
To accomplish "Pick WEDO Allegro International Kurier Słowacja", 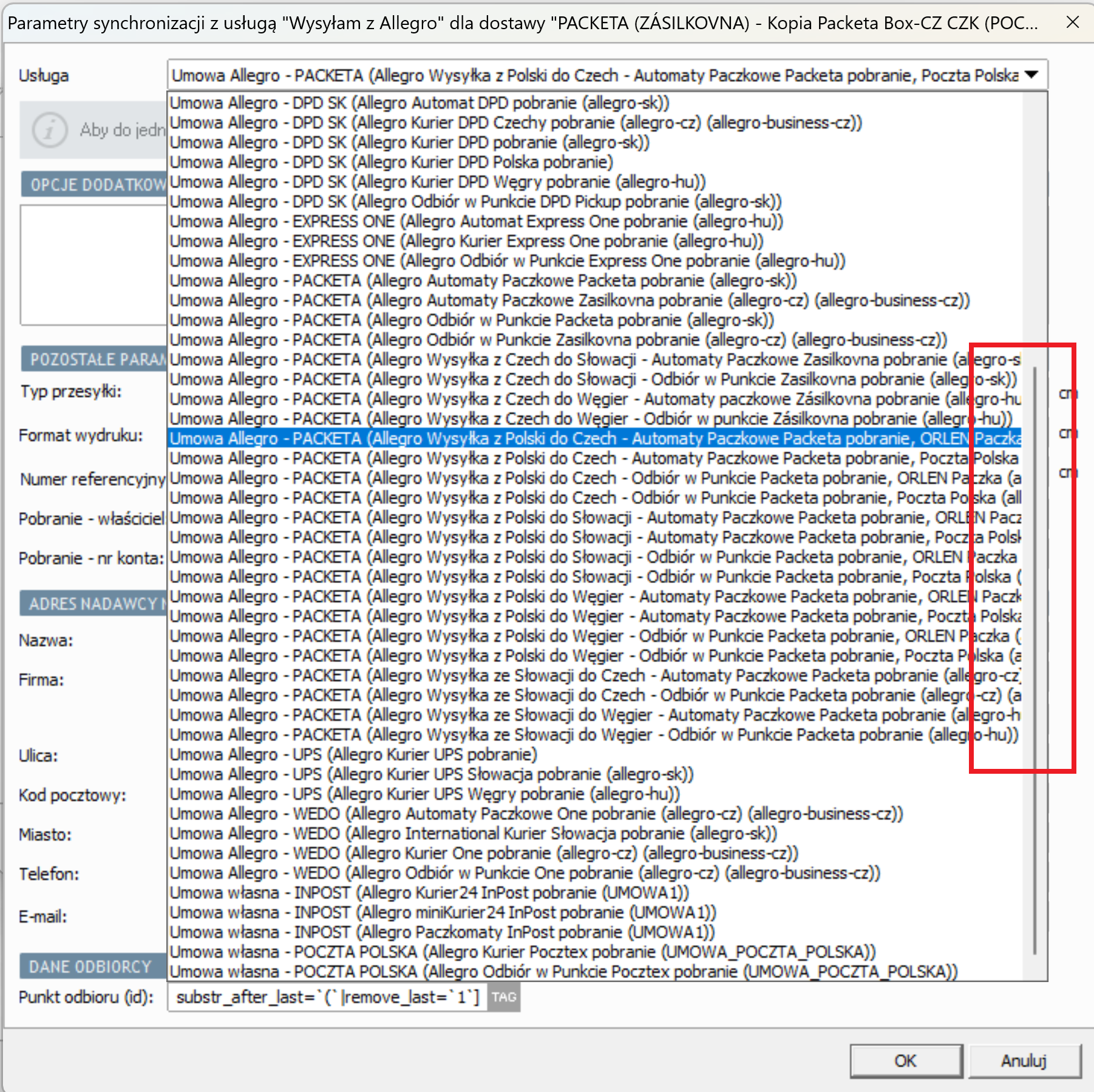I will click(x=474, y=833).
